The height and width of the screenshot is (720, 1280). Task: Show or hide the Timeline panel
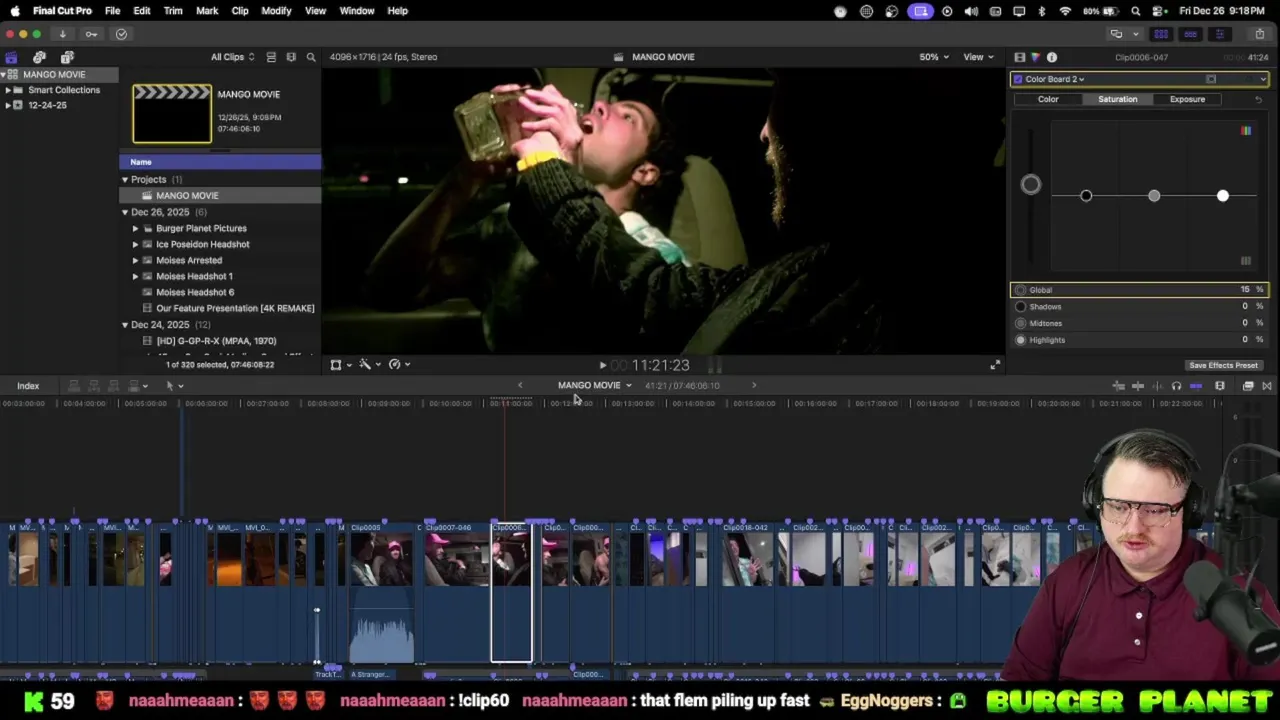coord(1190,34)
